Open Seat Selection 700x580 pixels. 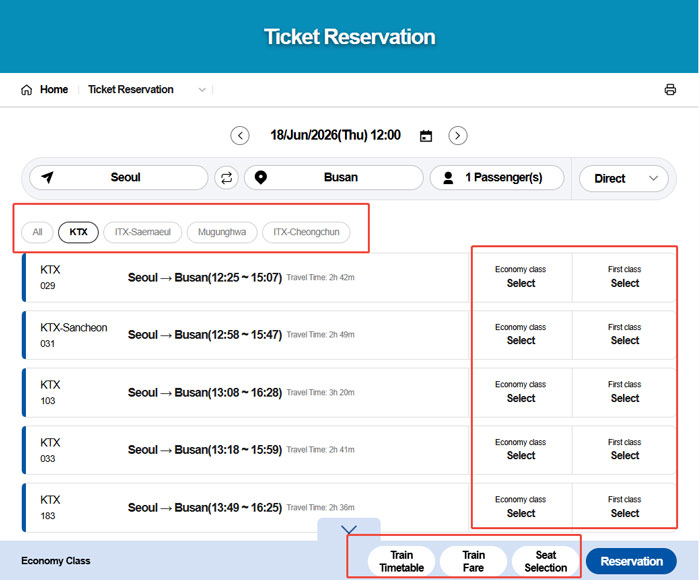(546, 561)
